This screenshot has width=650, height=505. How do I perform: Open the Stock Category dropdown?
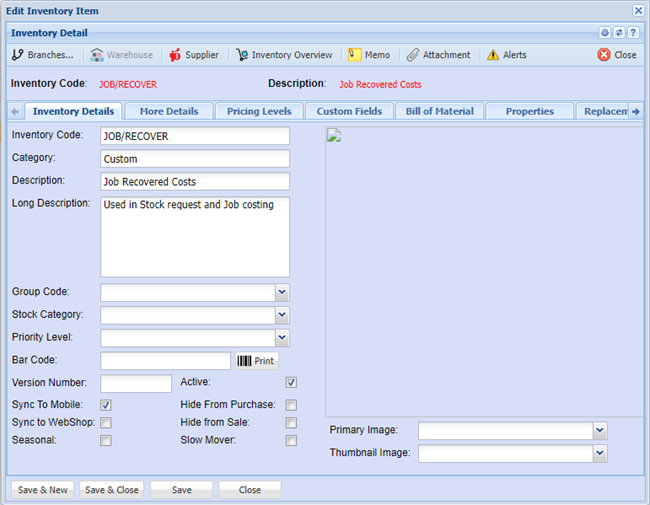click(282, 315)
